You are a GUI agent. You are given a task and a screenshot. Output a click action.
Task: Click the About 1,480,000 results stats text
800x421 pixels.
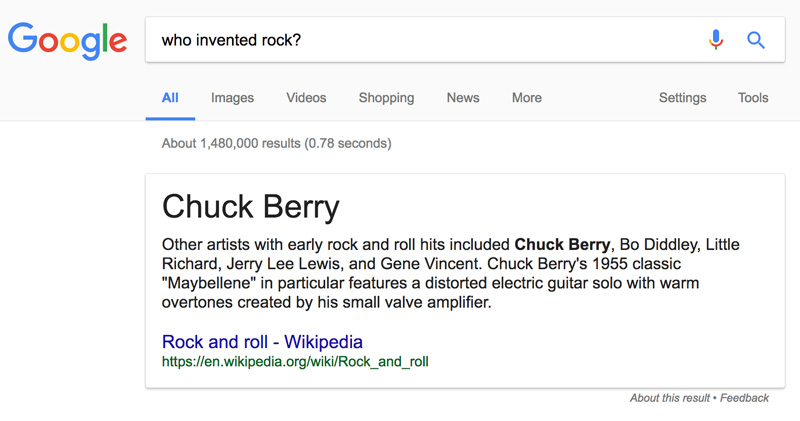(276, 143)
